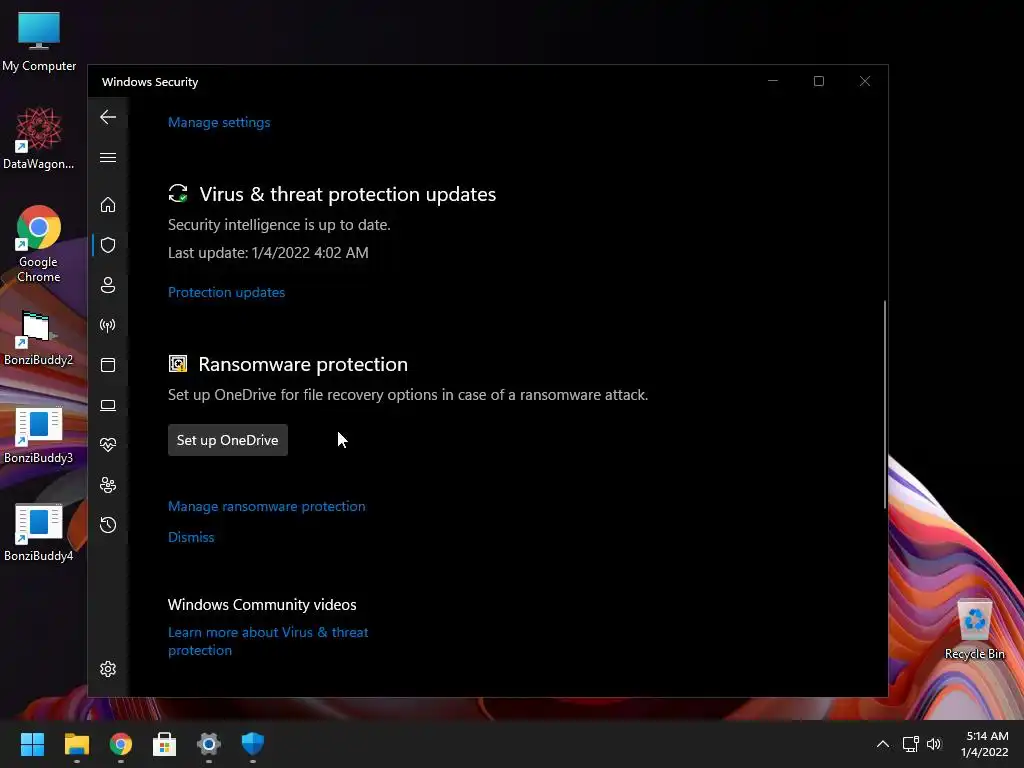Viewport: 1024px width, 768px height.
Task: Select Google Chrome desktop shortcut
Action: point(39,244)
